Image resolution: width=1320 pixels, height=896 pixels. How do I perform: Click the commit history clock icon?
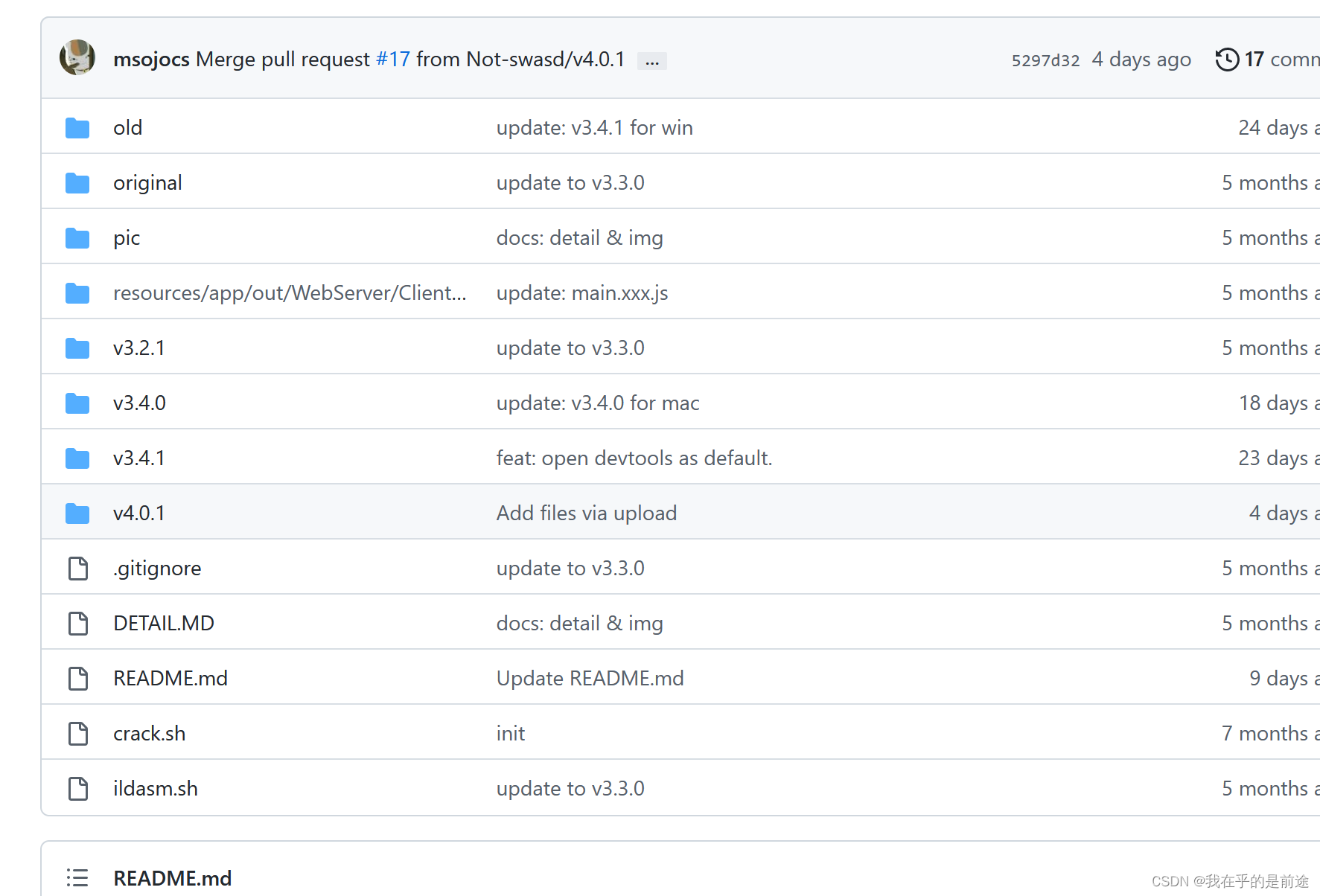pyautogui.click(x=1228, y=59)
